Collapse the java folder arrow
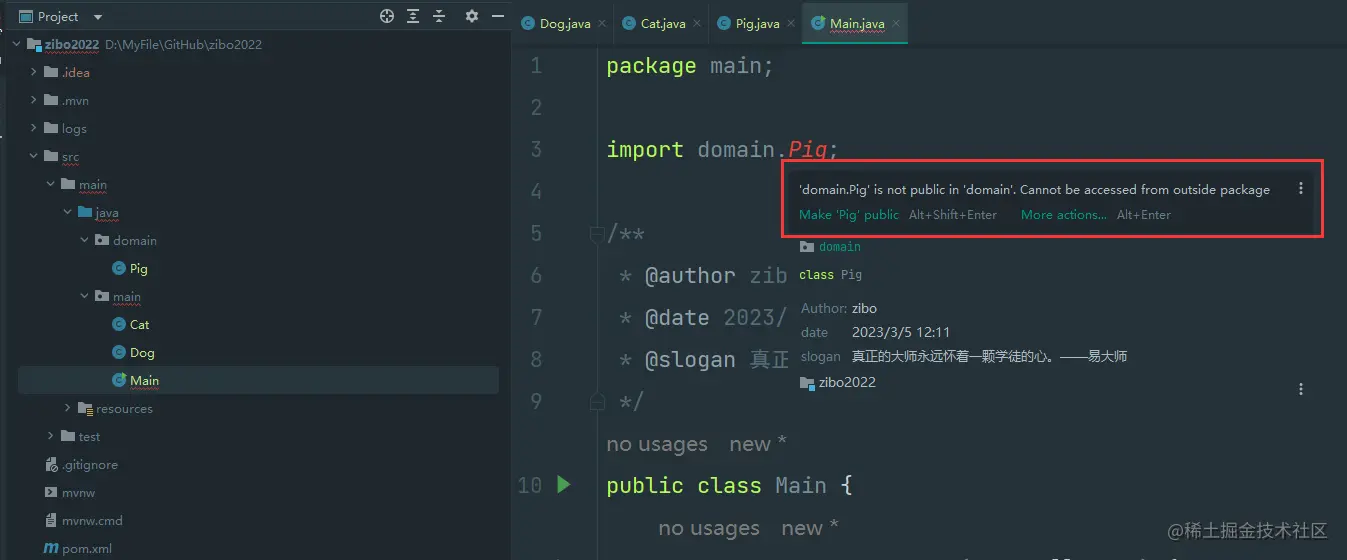Viewport: 1347px width, 560px height. tap(67, 212)
